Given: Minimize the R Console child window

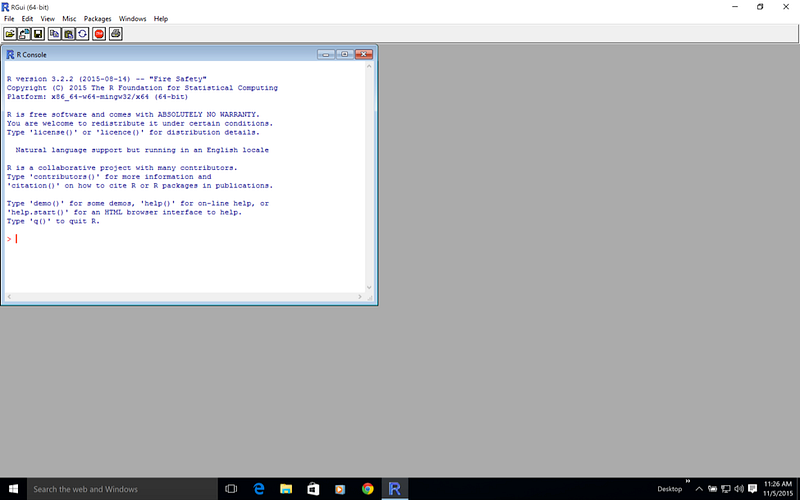Looking at the screenshot, I should point(326,54).
